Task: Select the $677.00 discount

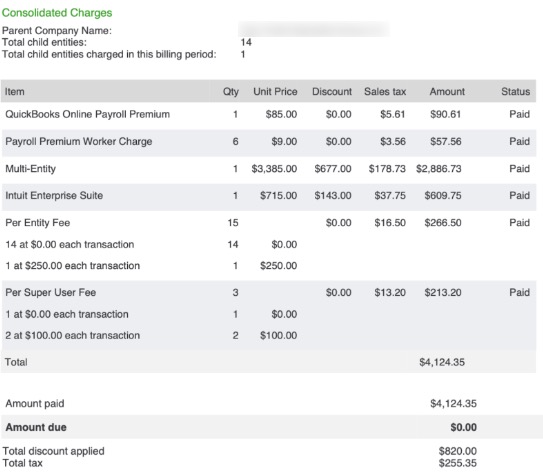Action: click(333, 169)
